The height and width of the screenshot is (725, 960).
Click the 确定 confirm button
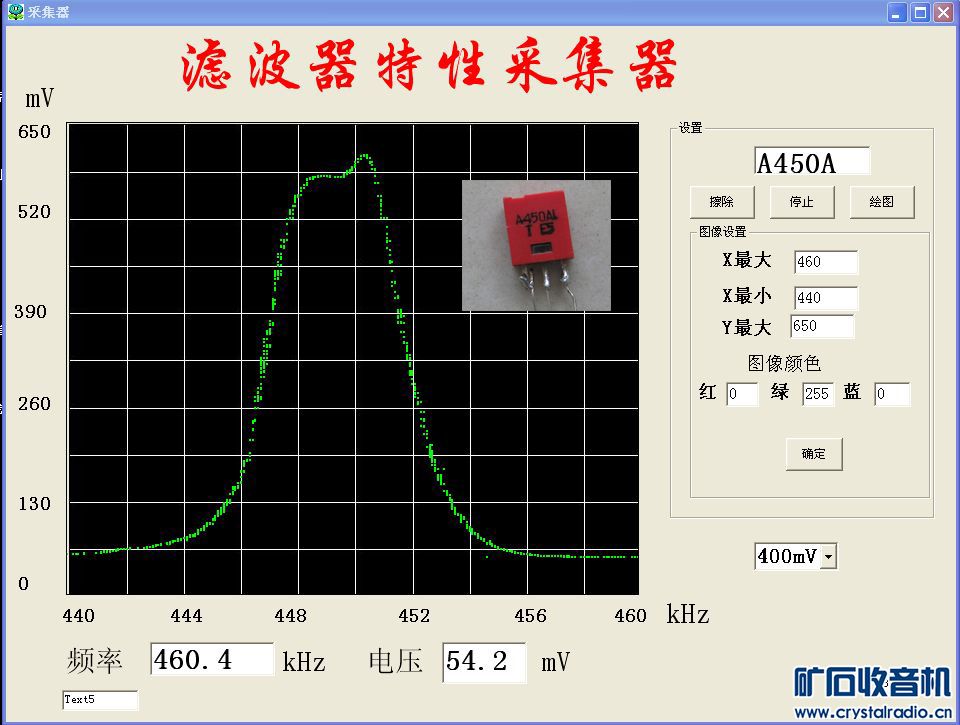814,454
